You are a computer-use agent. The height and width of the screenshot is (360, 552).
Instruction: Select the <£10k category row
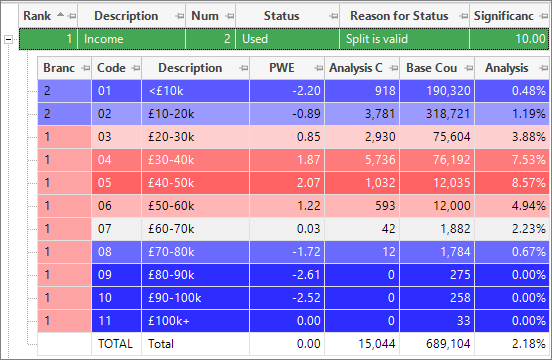[293, 91]
